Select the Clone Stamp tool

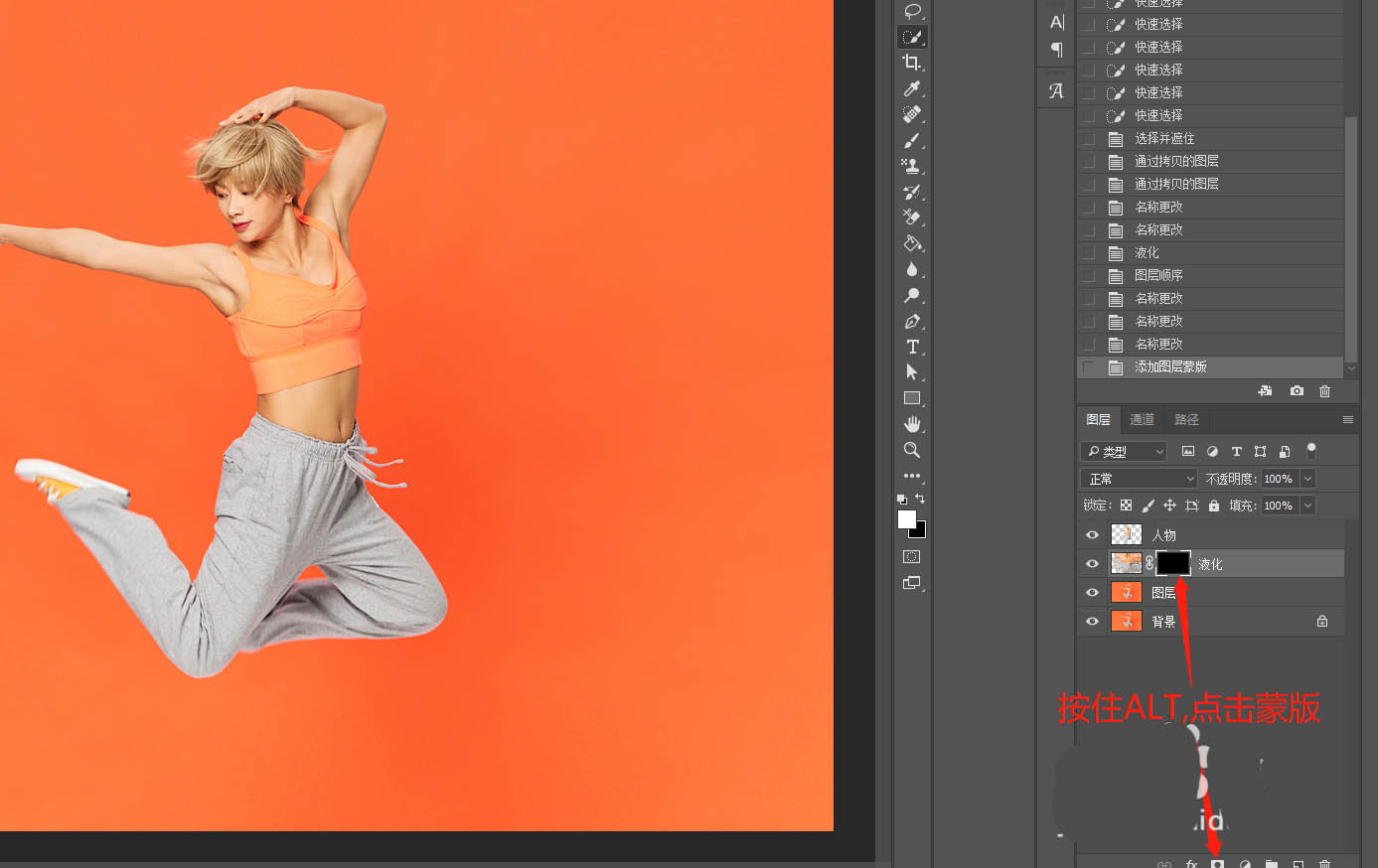(x=912, y=166)
